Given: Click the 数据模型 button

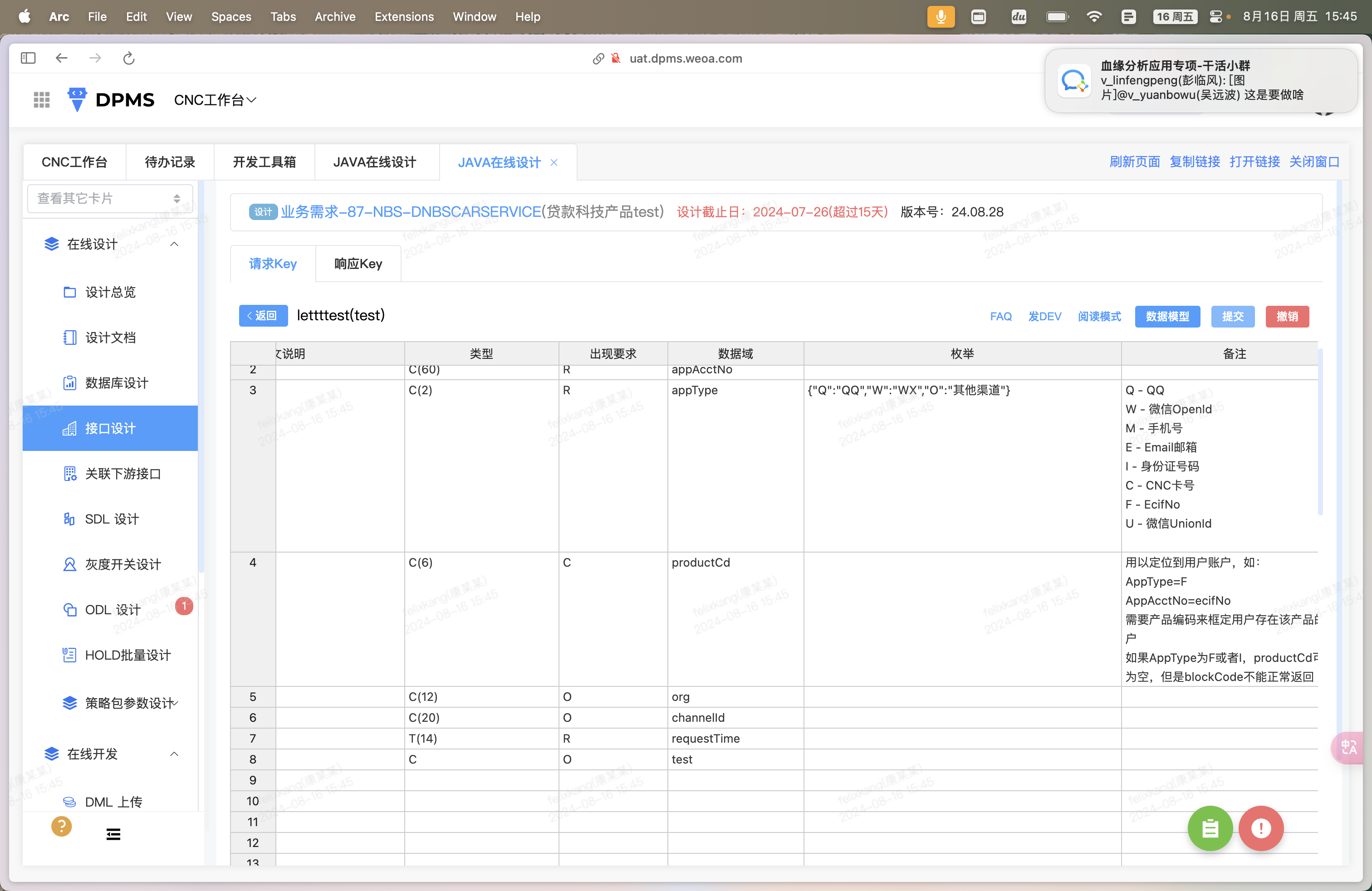Looking at the screenshot, I should point(1167,316).
